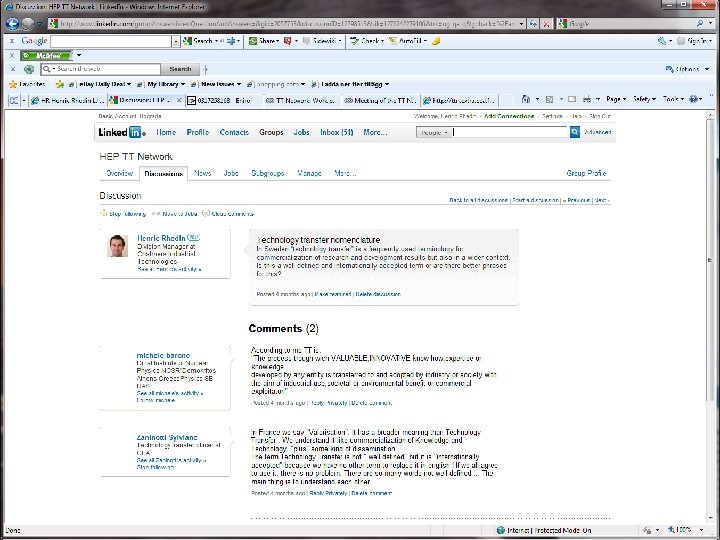
Task: Click the Quick Tabs icon left of tabs
Action: point(14,100)
